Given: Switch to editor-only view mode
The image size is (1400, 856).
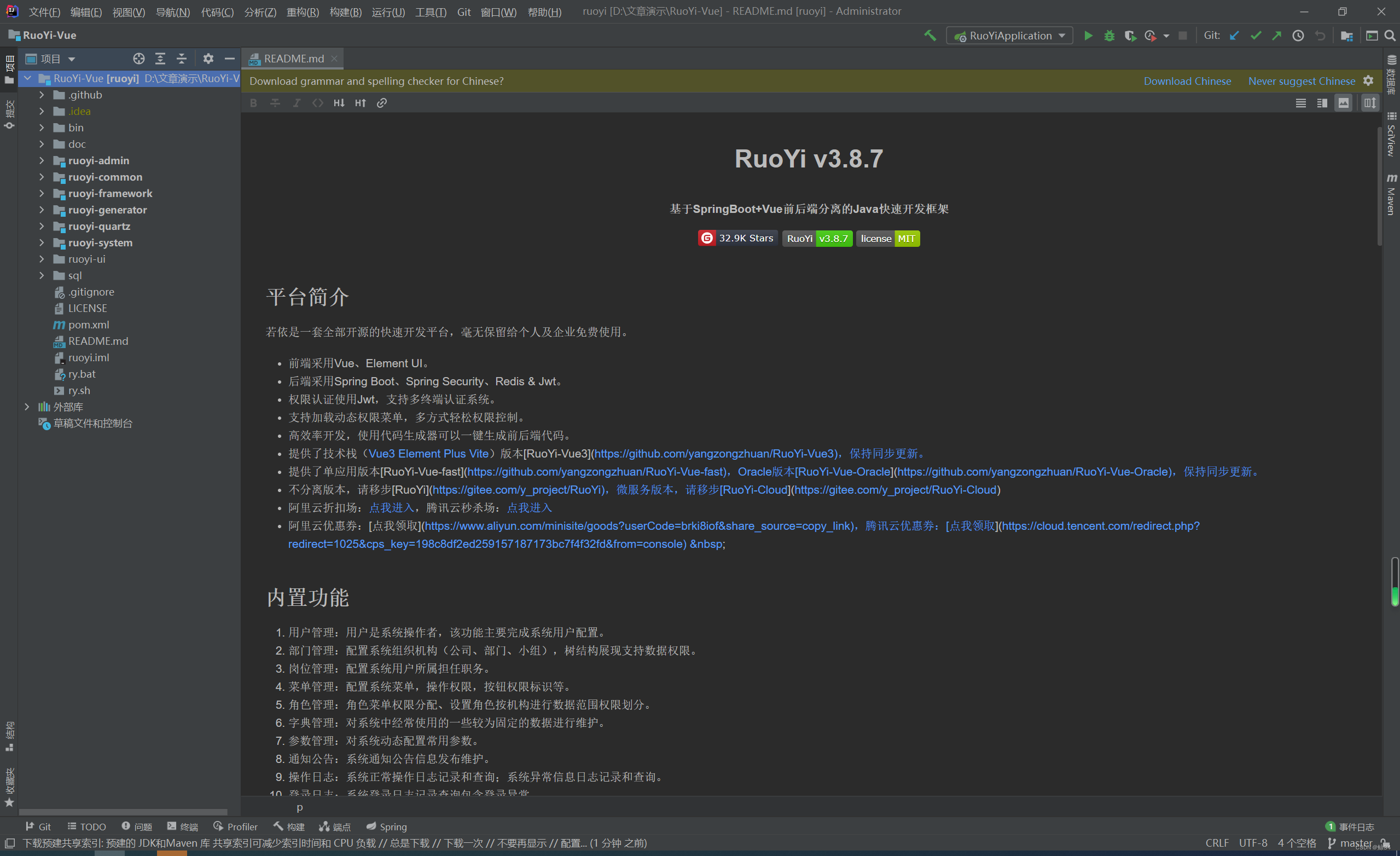Looking at the screenshot, I should pos(1300,103).
